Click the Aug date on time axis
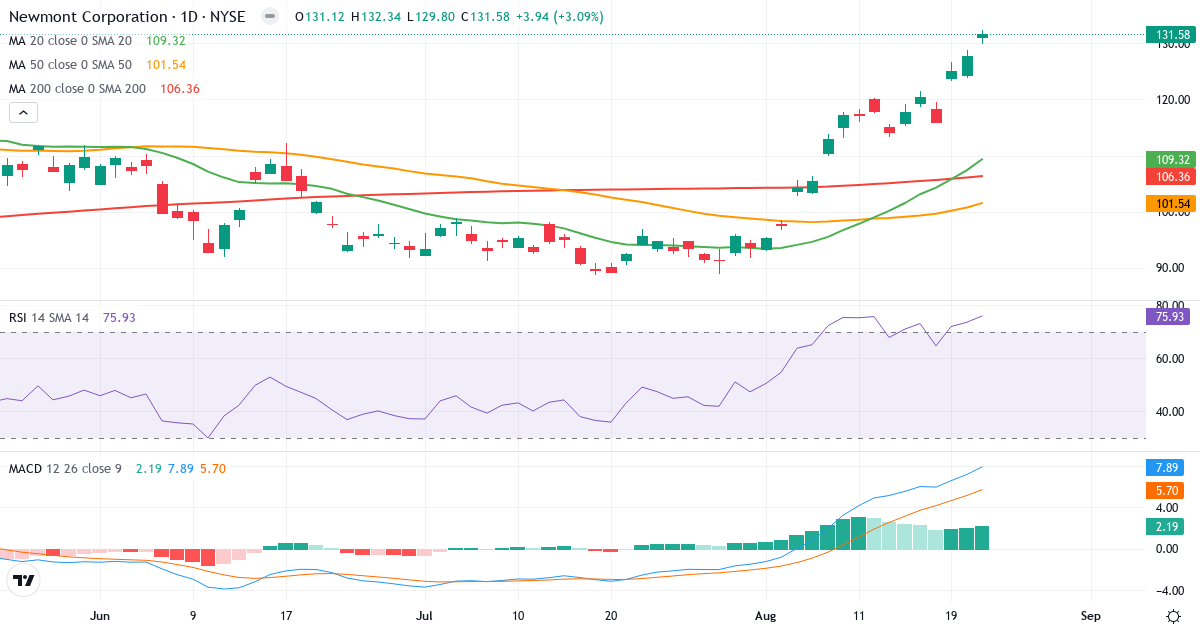The height and width of the screenshot is (630, 1200). [766, 615]
